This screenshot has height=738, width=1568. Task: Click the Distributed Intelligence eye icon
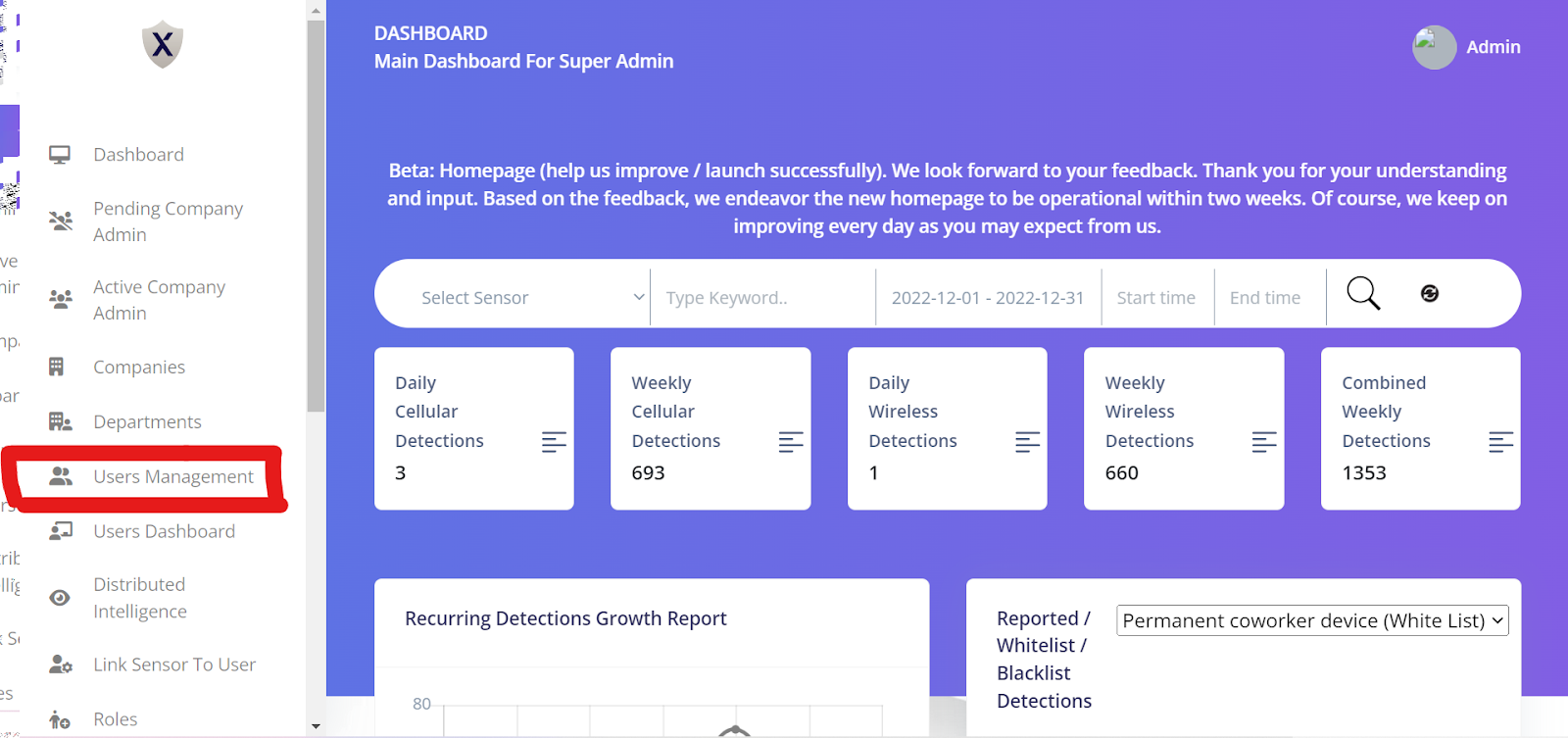tap(60, 598)
